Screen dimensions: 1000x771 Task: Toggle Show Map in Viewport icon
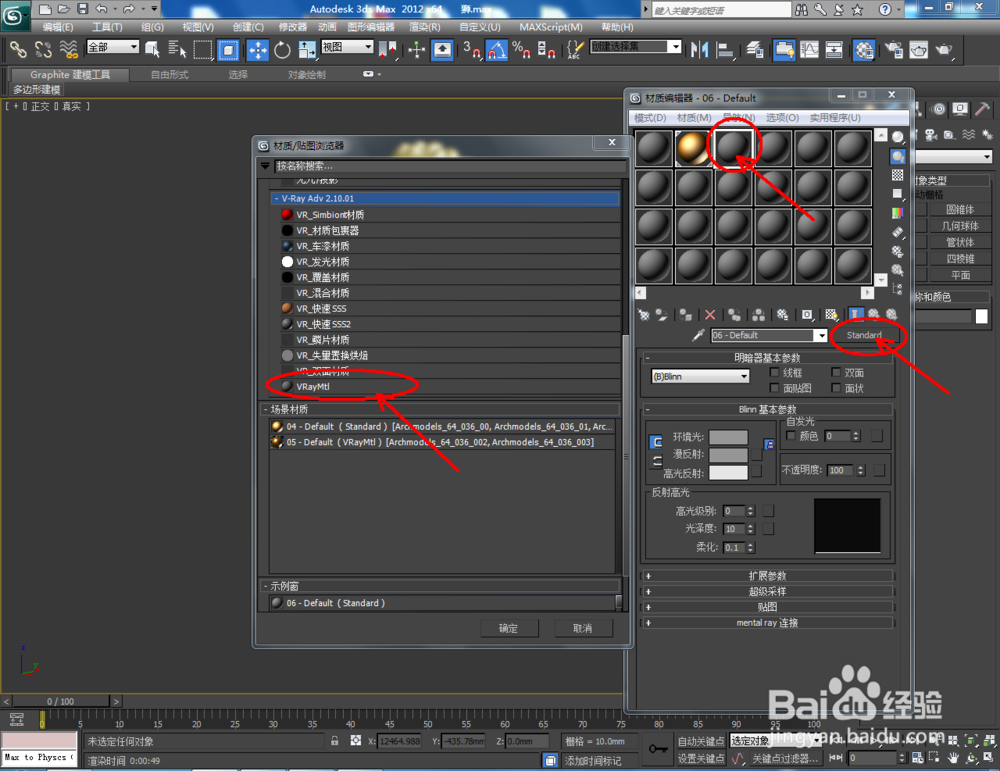831,314
